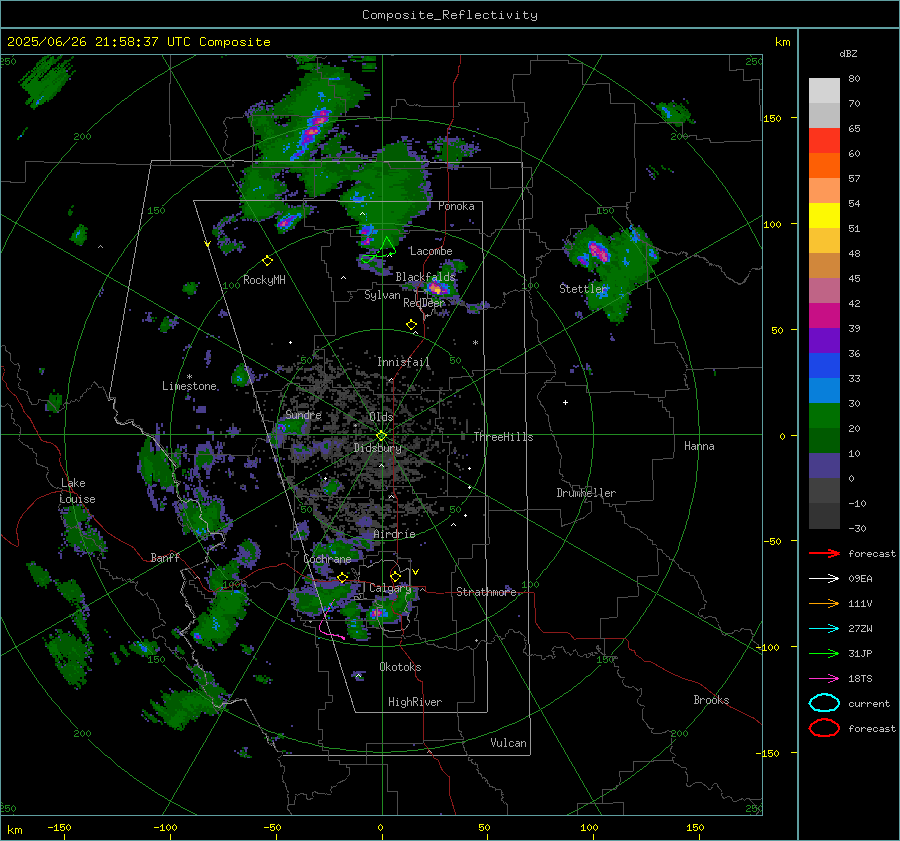This screenshot has width=900, height=841.
Task: Click the Blackfalds town label
Action: (x=425, y=277)
